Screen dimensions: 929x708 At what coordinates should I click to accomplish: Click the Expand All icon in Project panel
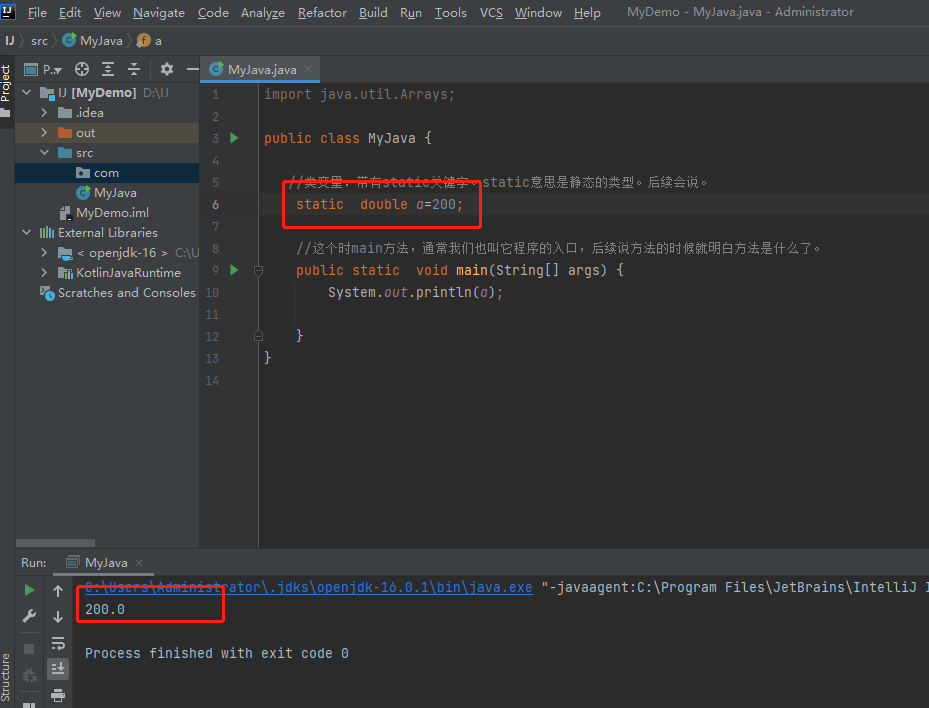point(108,69)
